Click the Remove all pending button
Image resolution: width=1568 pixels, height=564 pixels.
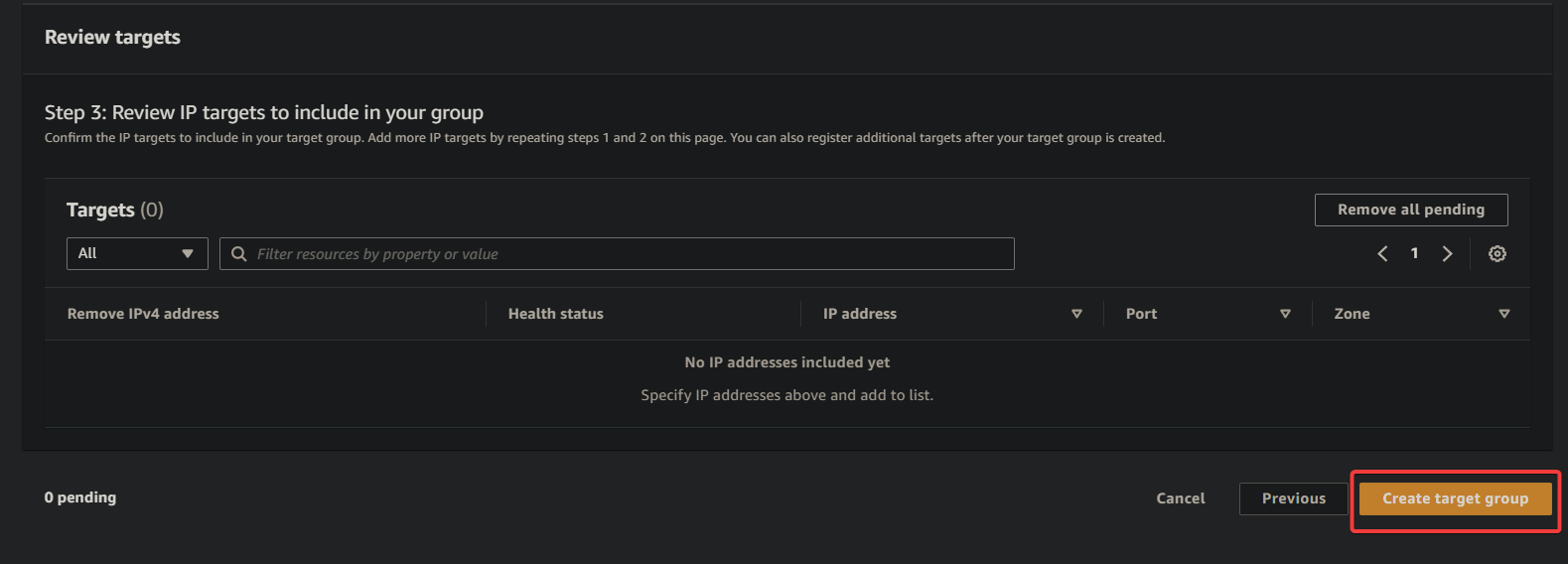tap(1411, 210)
